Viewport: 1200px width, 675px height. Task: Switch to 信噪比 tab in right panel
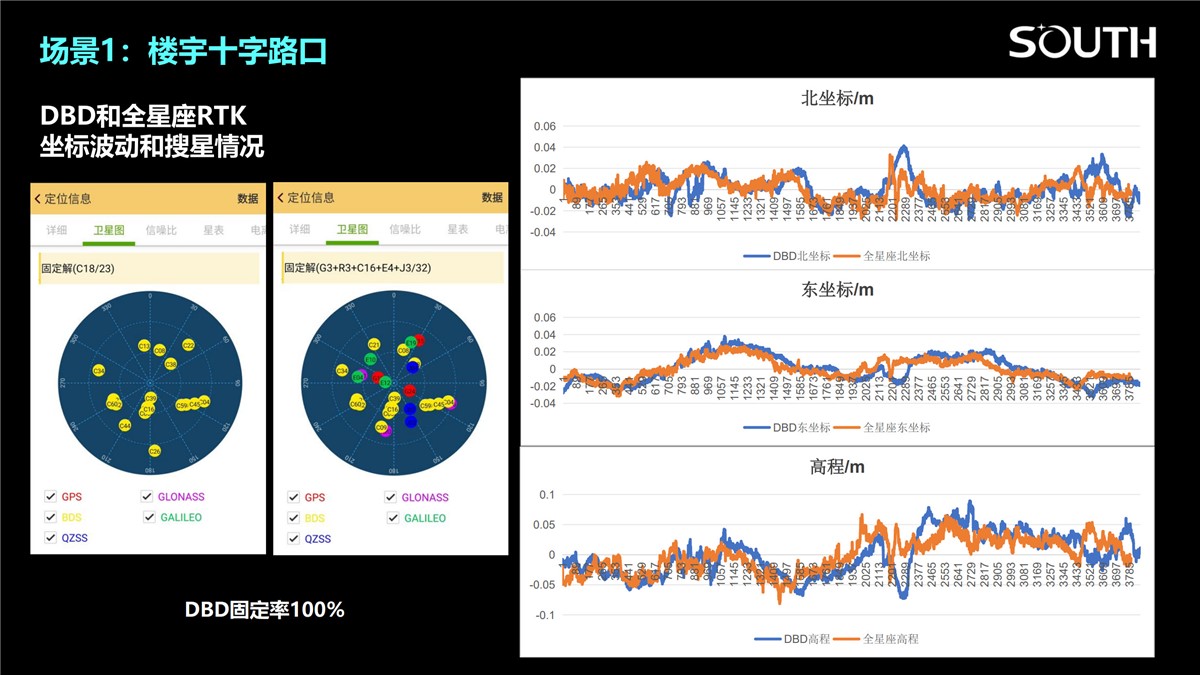[405, 230]
